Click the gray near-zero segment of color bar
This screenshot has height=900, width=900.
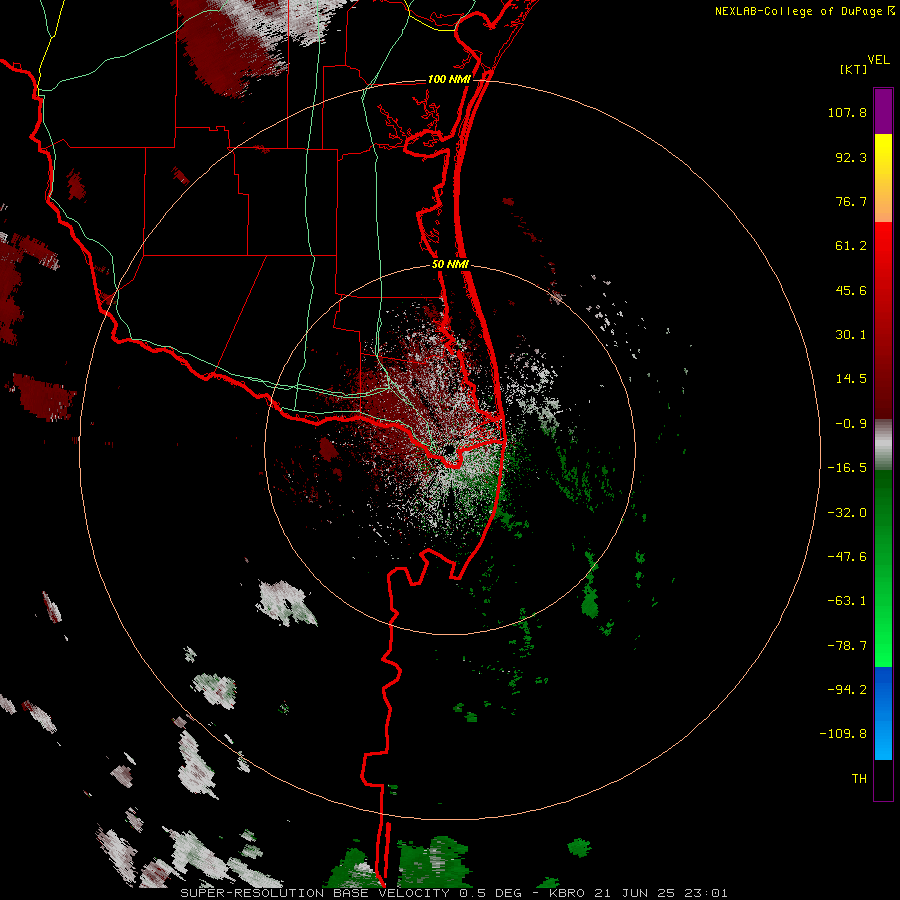(883, 445)
